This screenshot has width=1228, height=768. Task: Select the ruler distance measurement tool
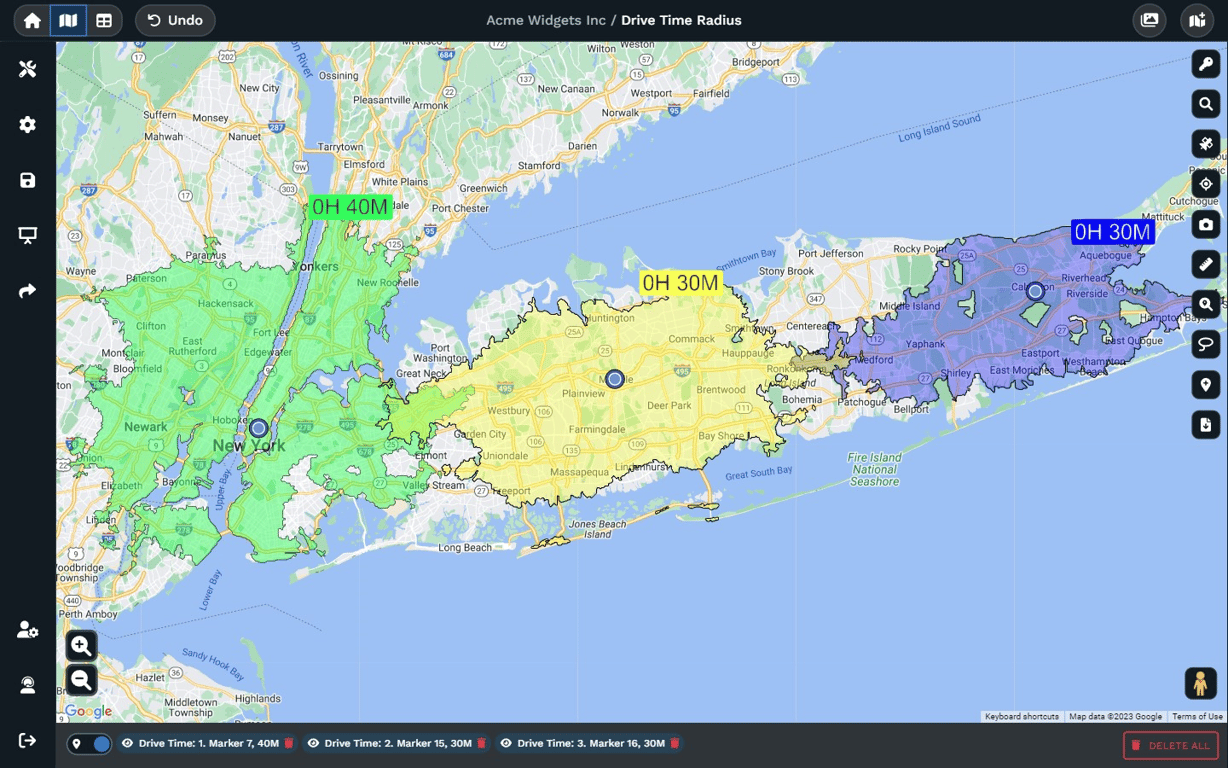coord(1206,264)
